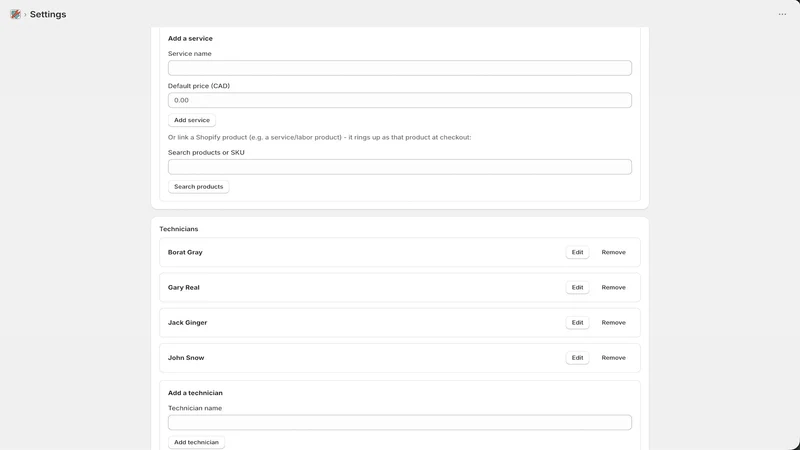Focus the Service name input field
This screenshot has height=450, width=800.
click(399, 68)
